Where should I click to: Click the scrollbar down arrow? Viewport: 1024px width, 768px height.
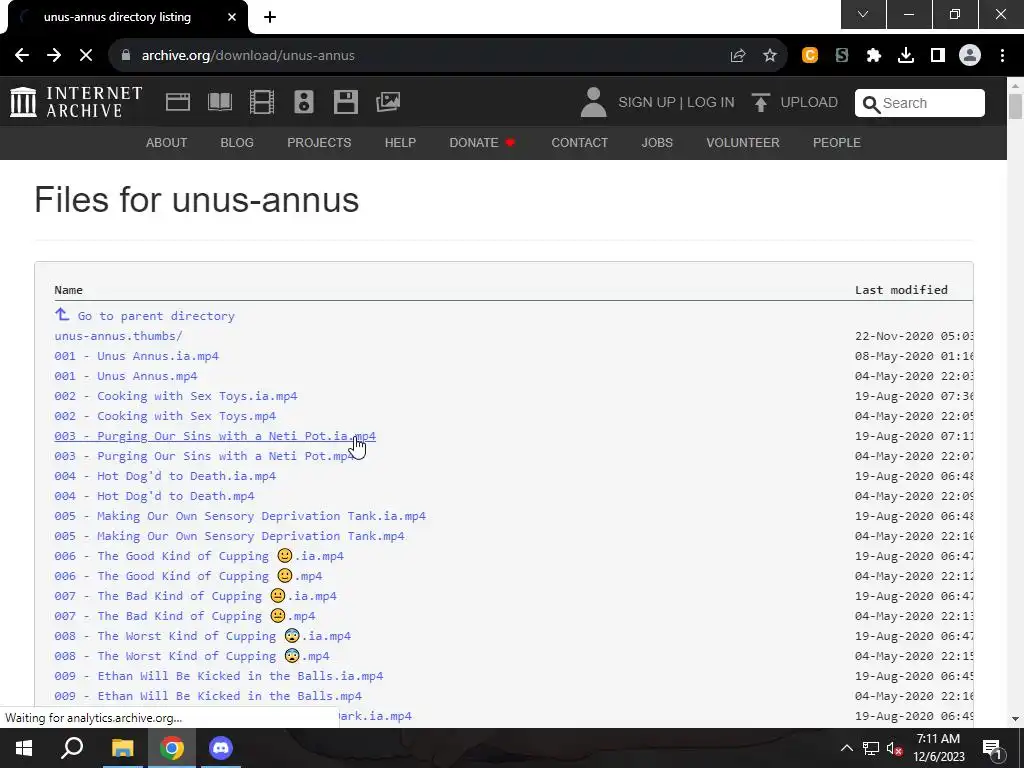(1015, 719)
